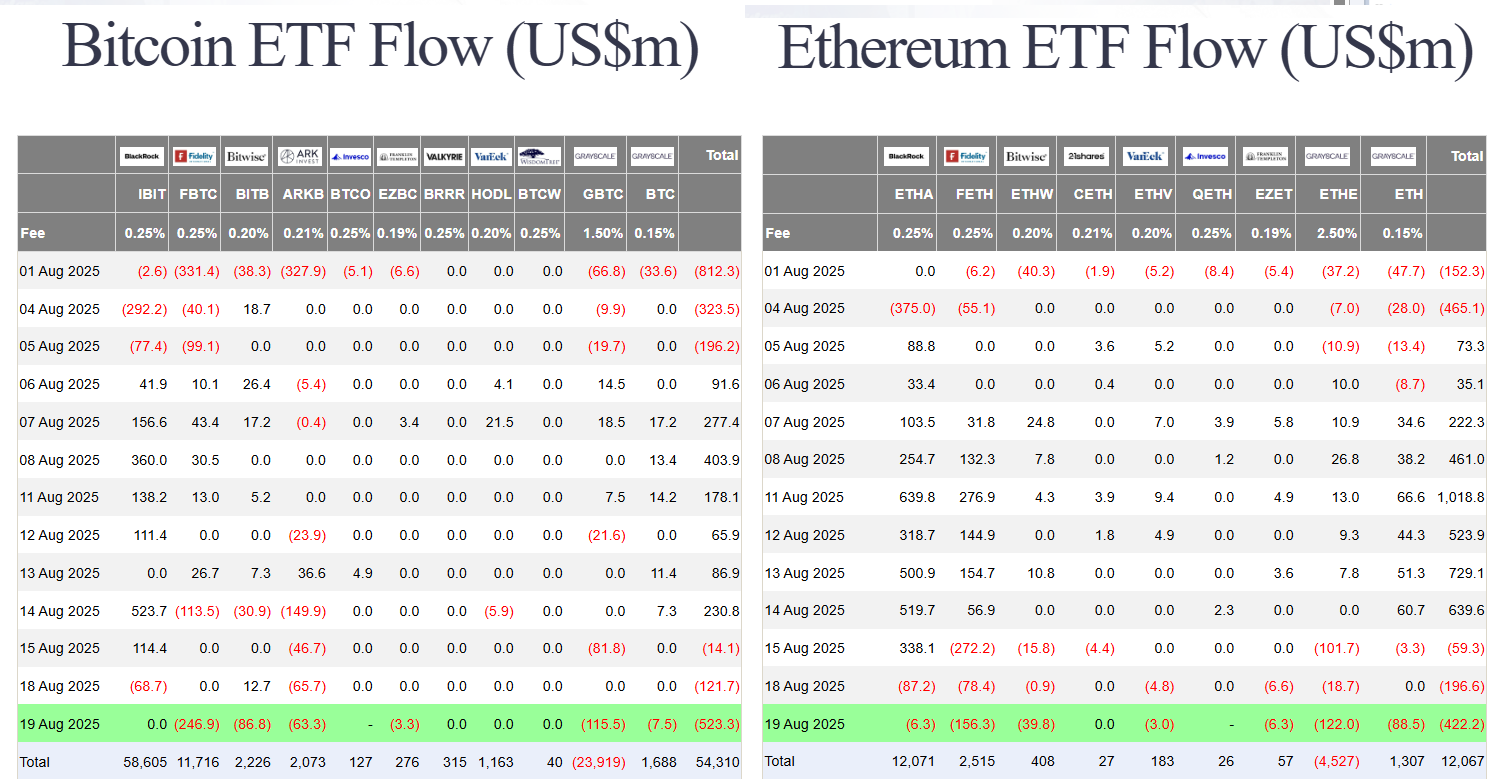1498x779 pixels.
Task: Click the BlackRock logo in the Bitcoin table
Action: pyautogui.click(x=142, y=156)
